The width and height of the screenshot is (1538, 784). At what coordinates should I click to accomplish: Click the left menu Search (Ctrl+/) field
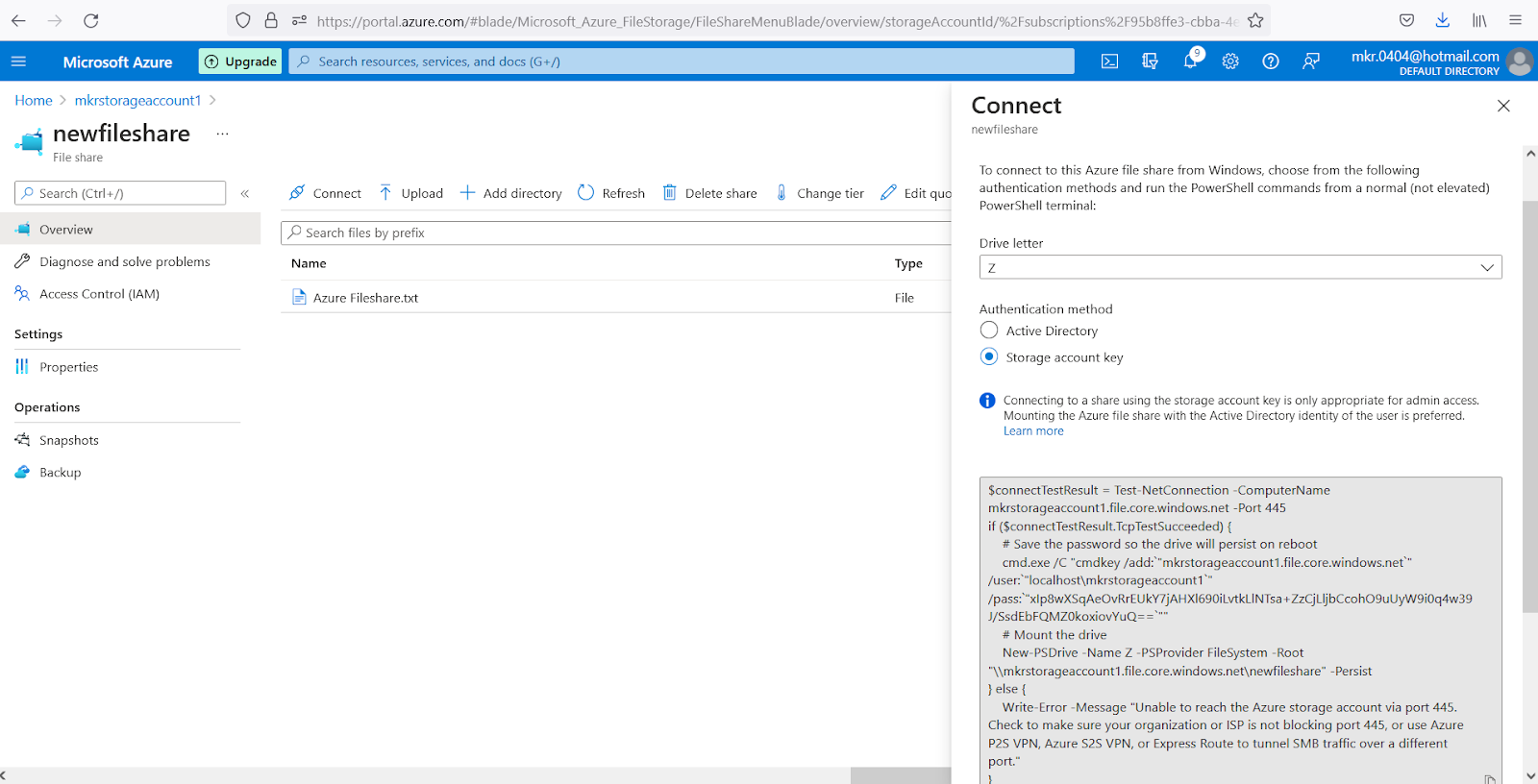pyautogui.click(x=120, y=193)
